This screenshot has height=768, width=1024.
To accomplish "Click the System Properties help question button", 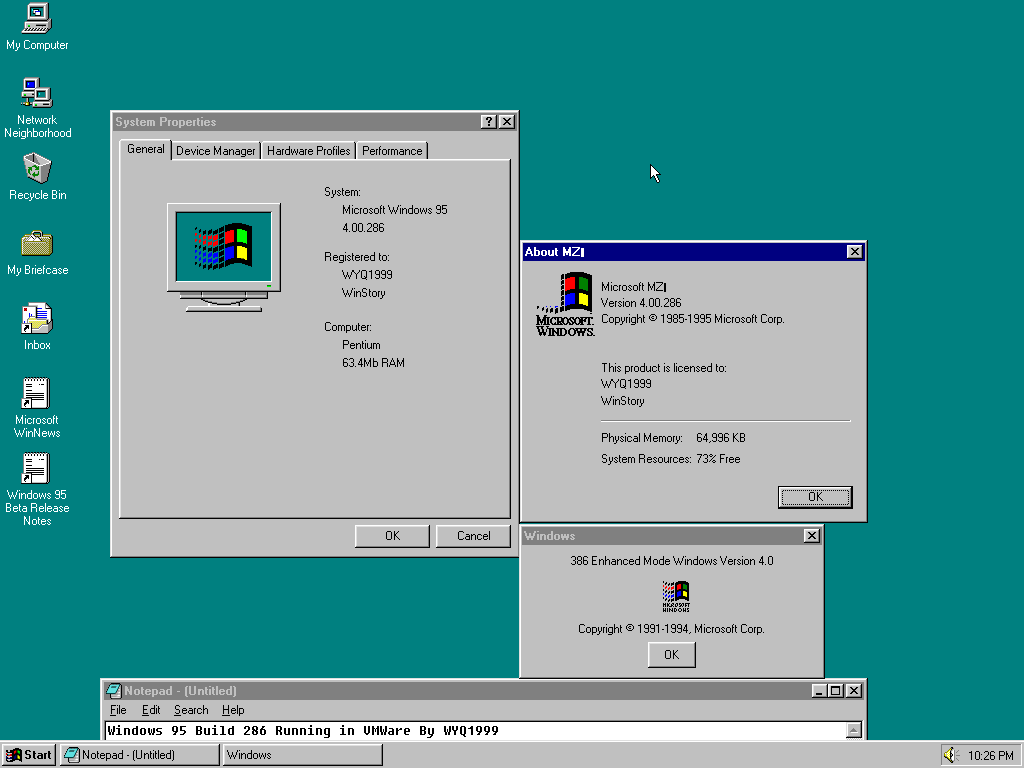I will [x=488, y=122].
